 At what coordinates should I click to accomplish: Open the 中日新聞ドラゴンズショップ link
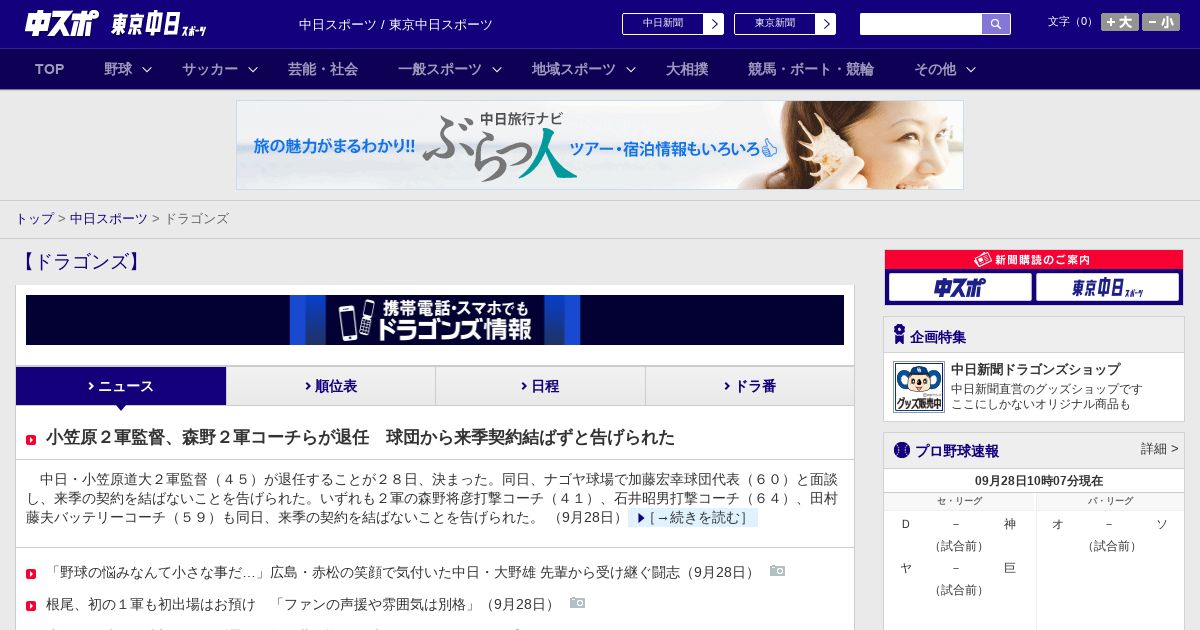tap(1036, 369)
